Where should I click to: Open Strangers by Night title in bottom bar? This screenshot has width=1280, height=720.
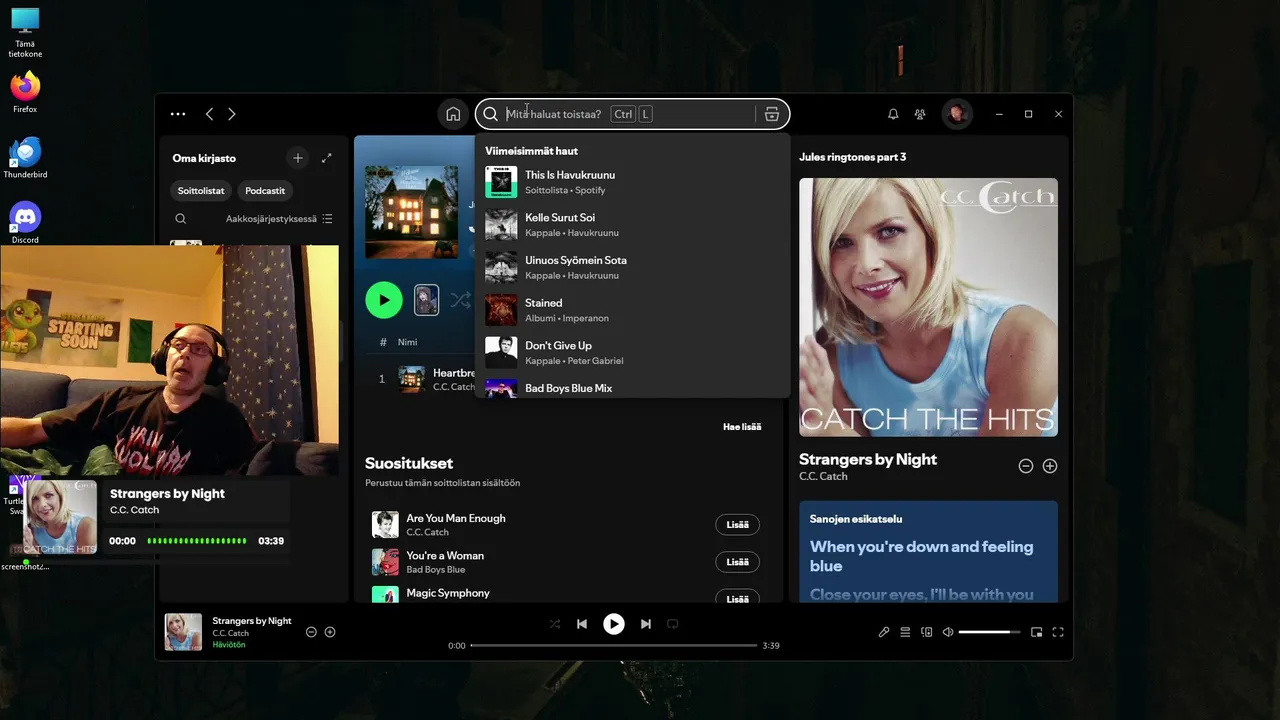252,621
